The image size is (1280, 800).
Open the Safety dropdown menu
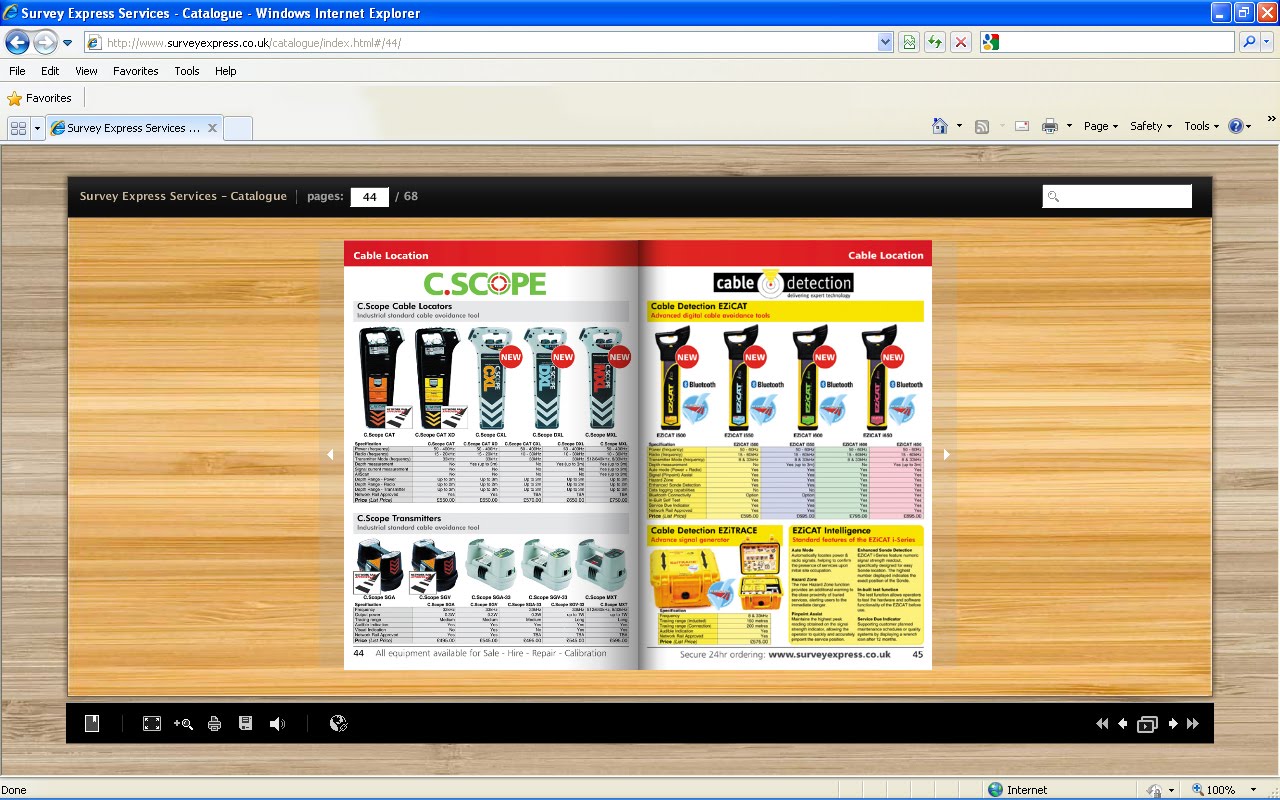point(1150,126)
